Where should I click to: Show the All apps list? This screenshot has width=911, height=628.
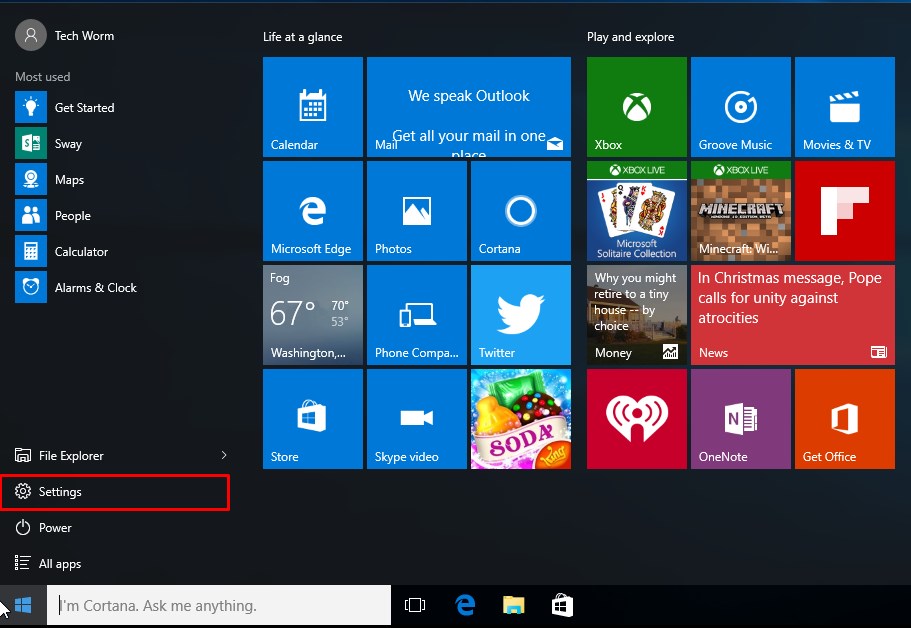pos(59,564)
